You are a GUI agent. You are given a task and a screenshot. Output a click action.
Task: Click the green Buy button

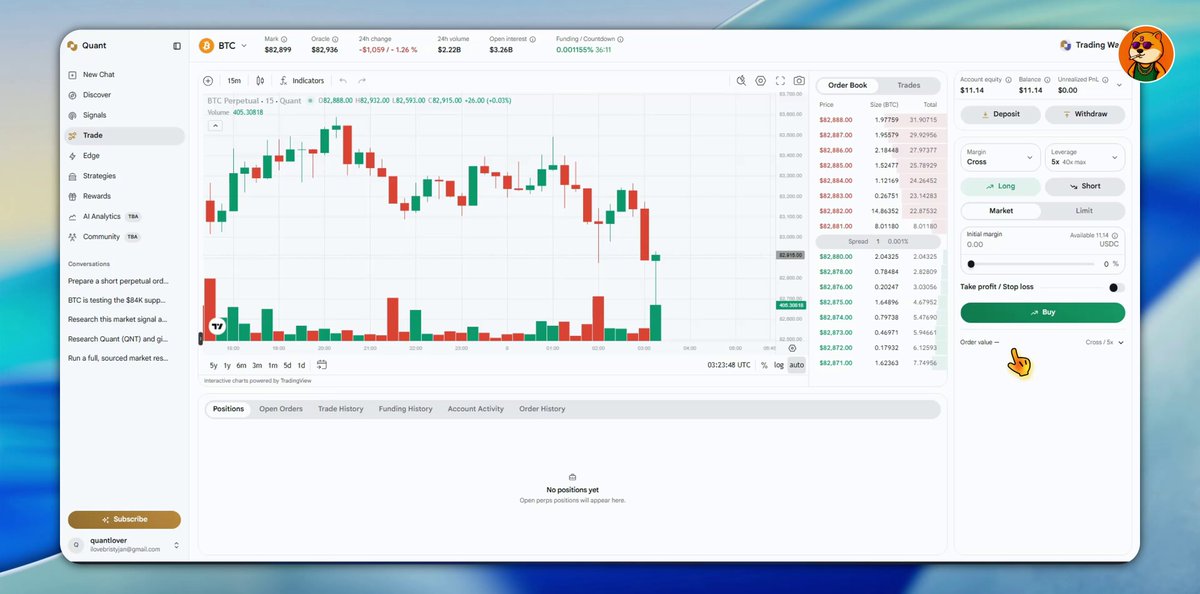tap(1043, 312)
